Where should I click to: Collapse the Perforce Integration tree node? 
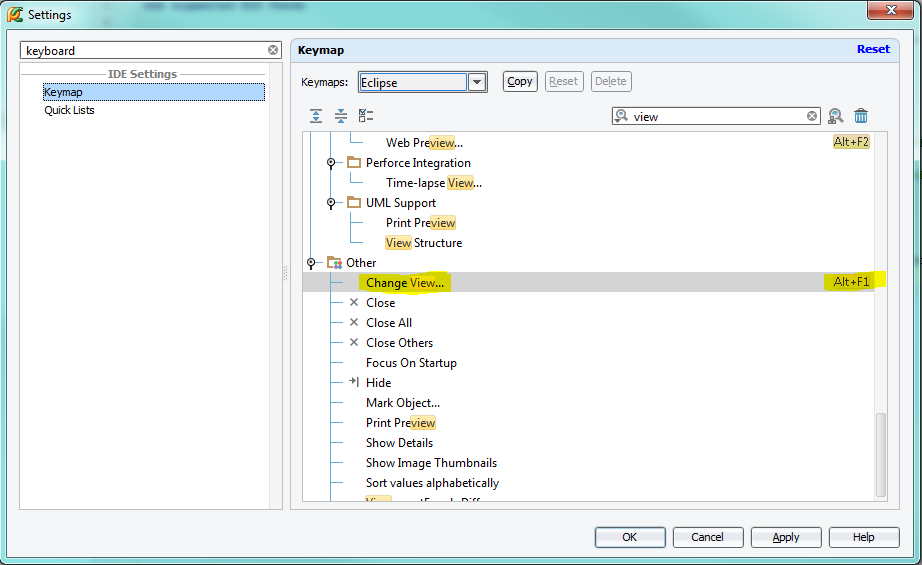pyautogui.click(x=331, y=162)
